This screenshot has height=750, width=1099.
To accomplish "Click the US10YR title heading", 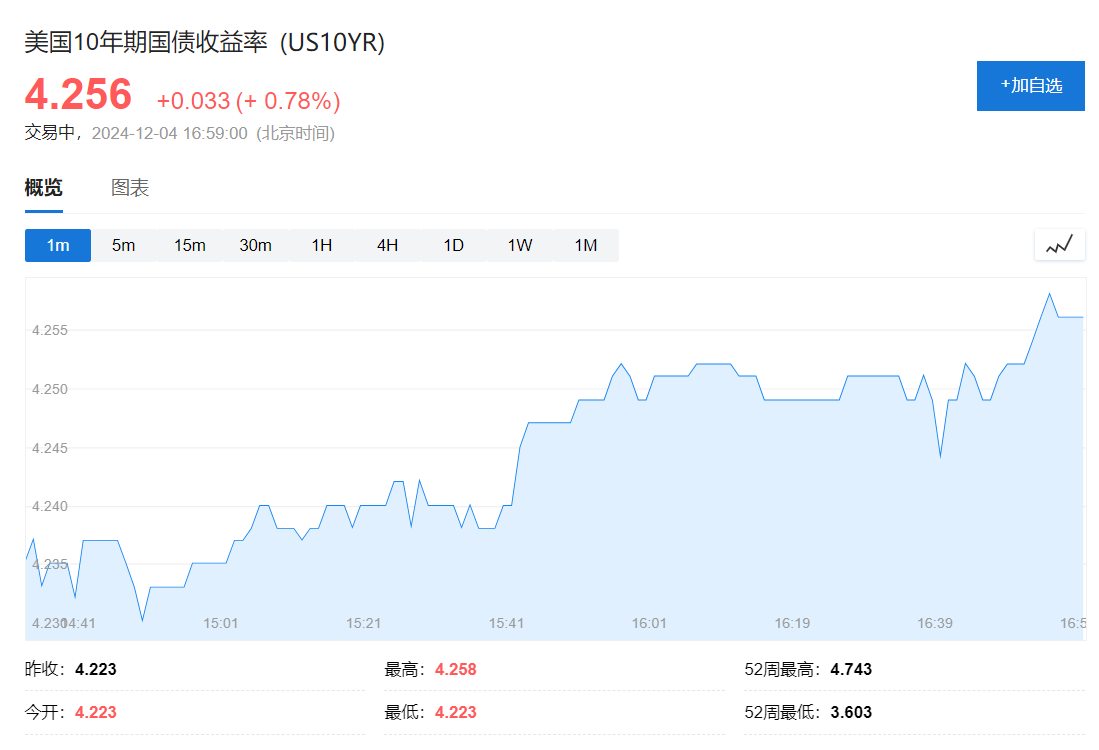I will pyautogui.click(x=205, y=42).
